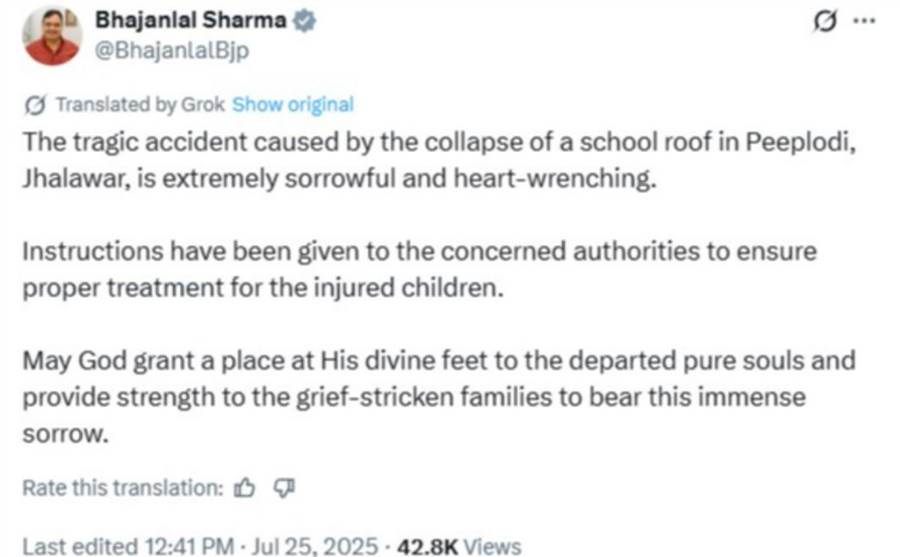Screen dimensions: 900x557
Task: Dislike the translation with thumbs down
Action: click(x=284, y=488)
